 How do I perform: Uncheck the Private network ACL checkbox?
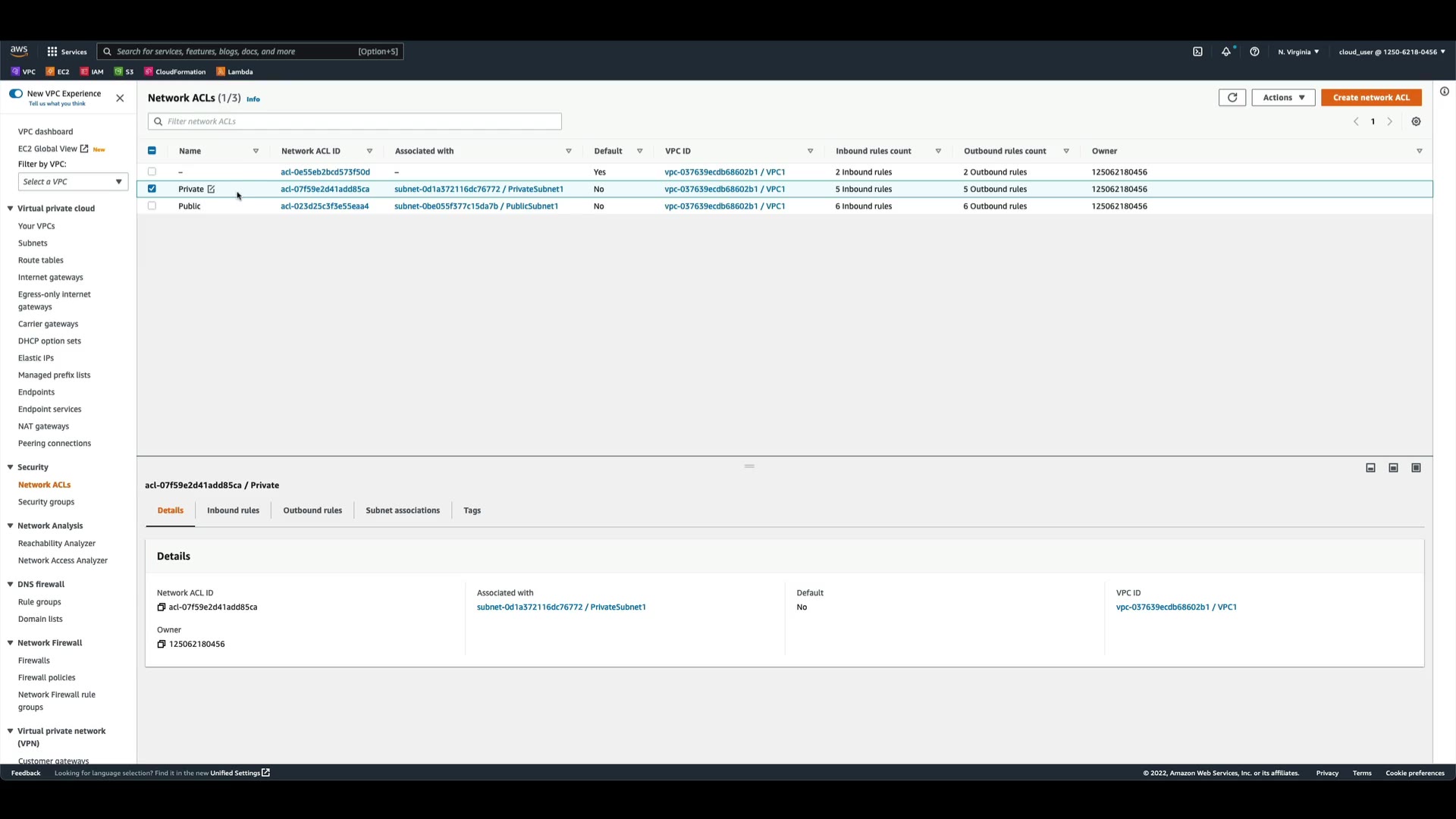[x=152, y=189]
